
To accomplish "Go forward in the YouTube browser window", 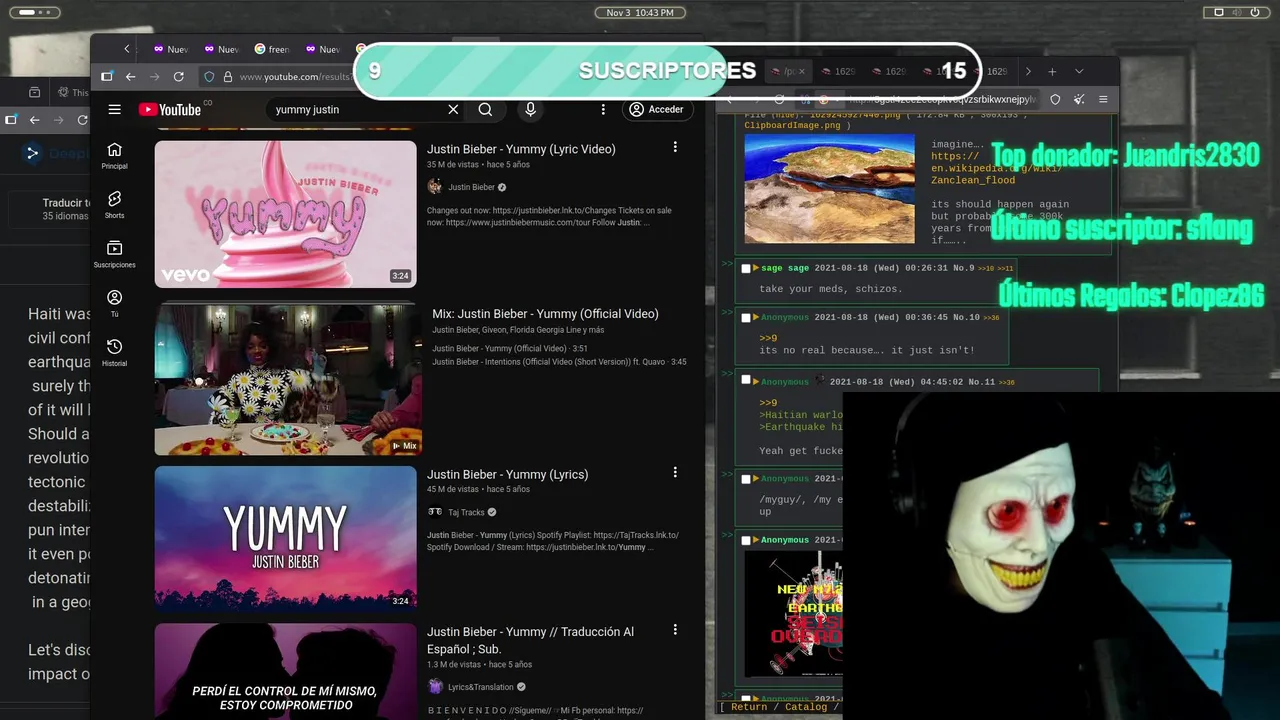I will click(154, 77).
